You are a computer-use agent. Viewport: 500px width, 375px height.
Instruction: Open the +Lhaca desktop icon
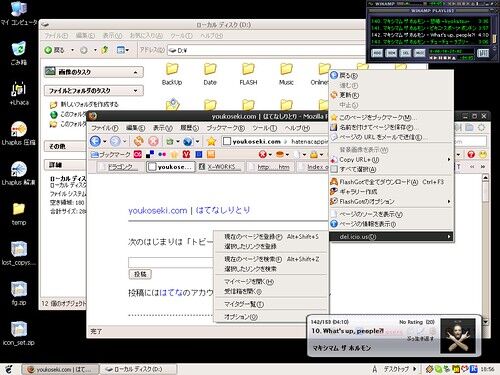19,93
